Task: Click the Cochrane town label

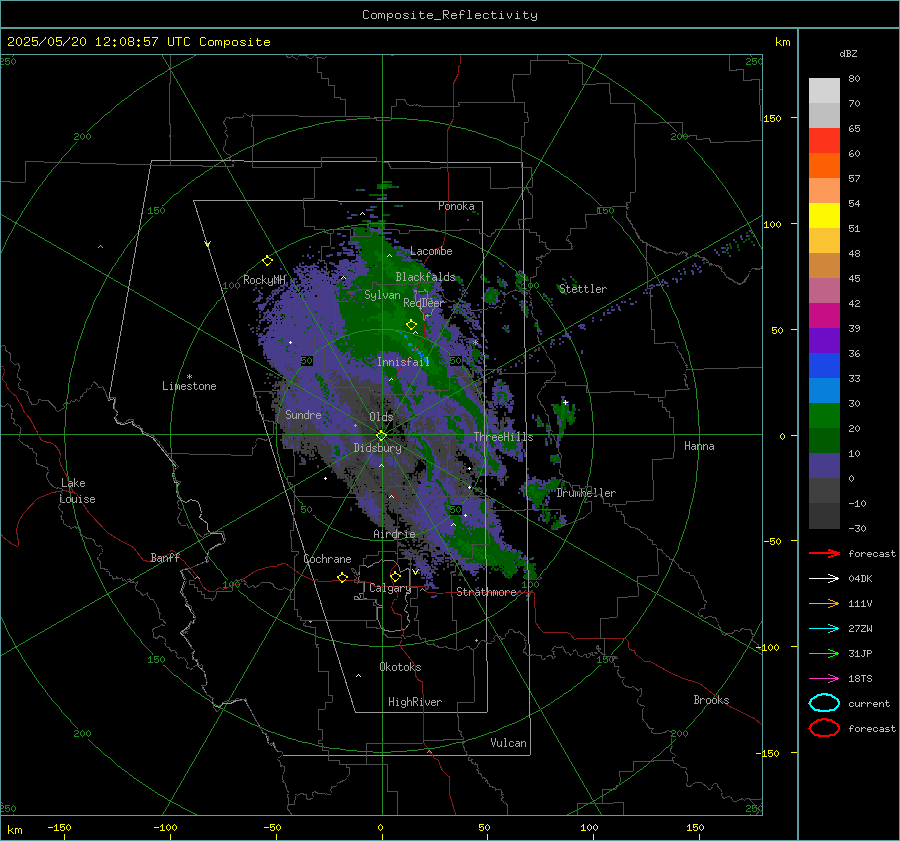Action: [x=327, y=559]
